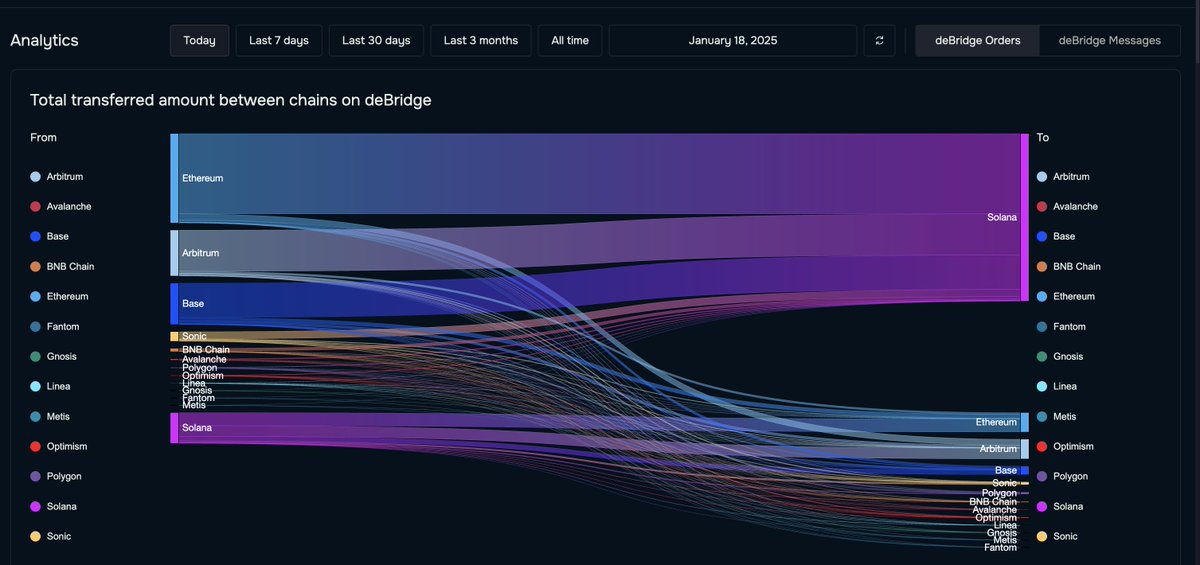Select Last 3 months range
Screen dimensions: 1200x565
tap(481, 41)
